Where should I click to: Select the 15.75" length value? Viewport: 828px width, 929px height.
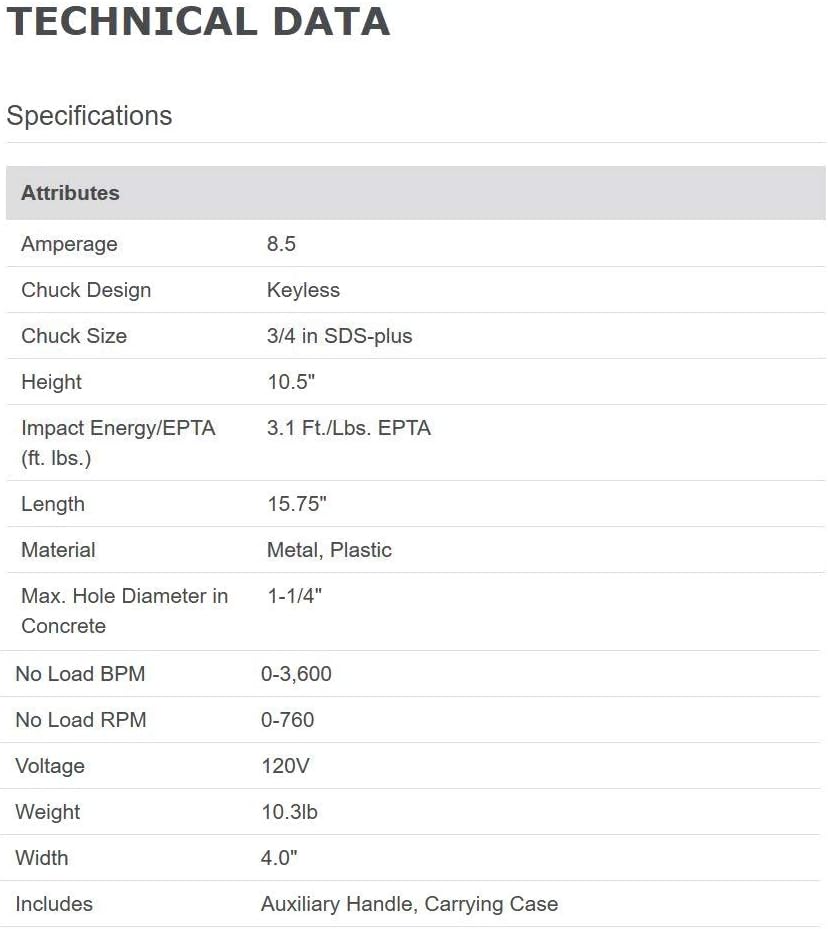[x=297, y=504]
